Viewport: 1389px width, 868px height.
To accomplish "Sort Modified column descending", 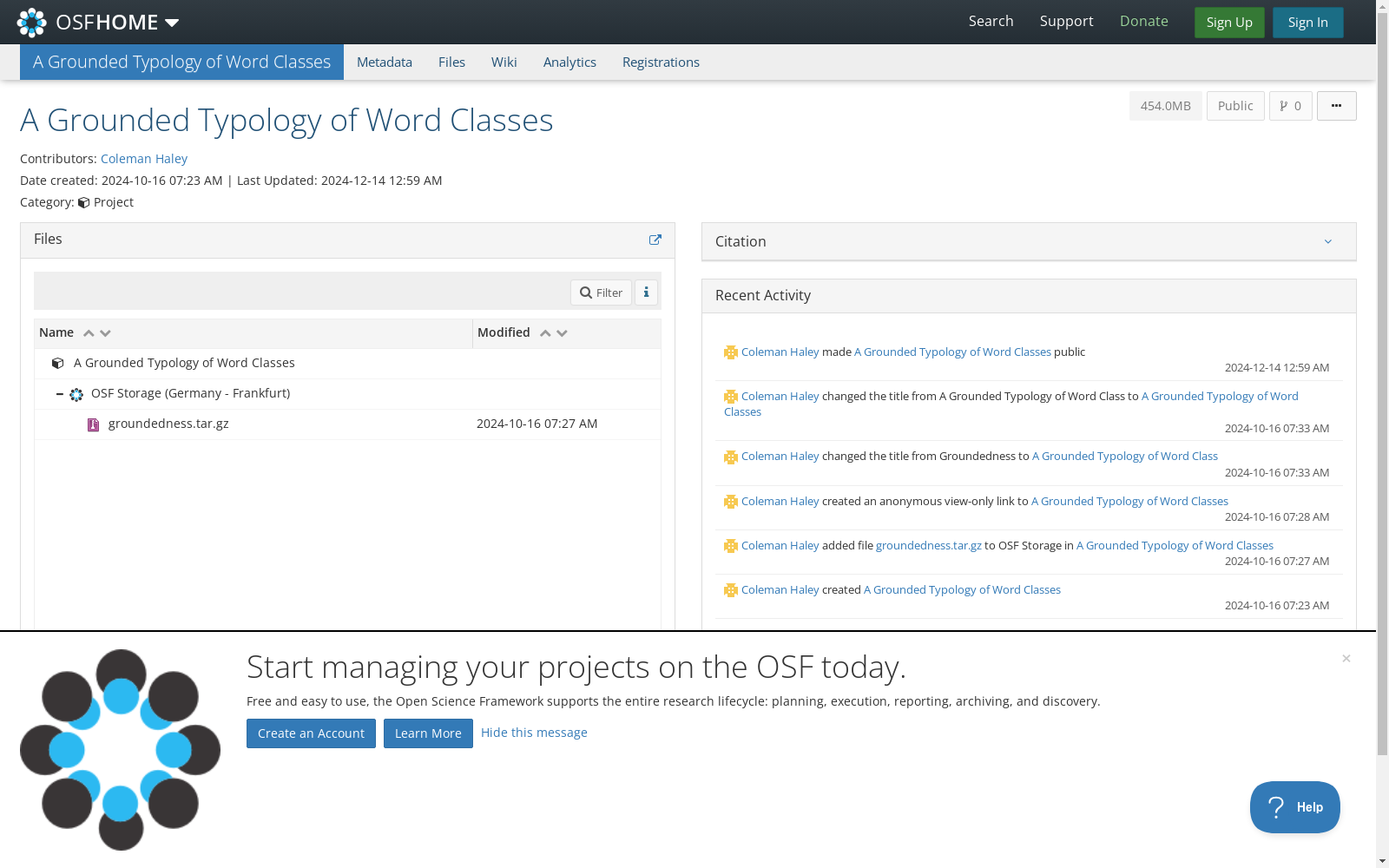I will (x=562, y=333).
